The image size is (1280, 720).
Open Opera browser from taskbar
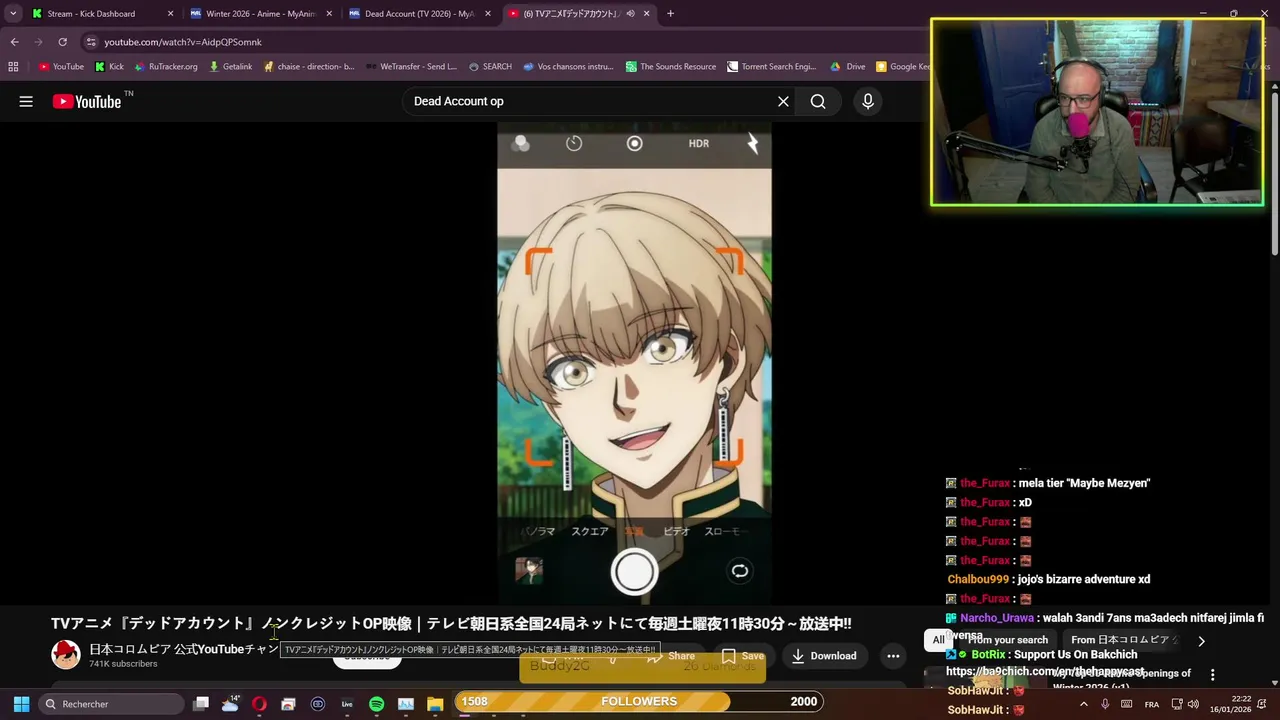pos(260,704)
